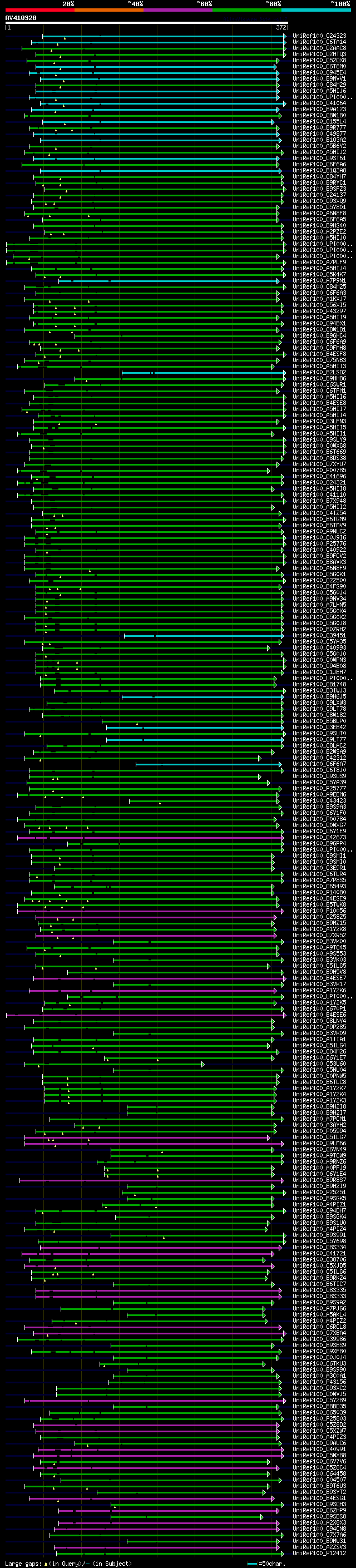This screenshot has height=1568, width=356.
Task: Click hit name UniRef100_Q670P1
Action: [x=319, y=1008]
